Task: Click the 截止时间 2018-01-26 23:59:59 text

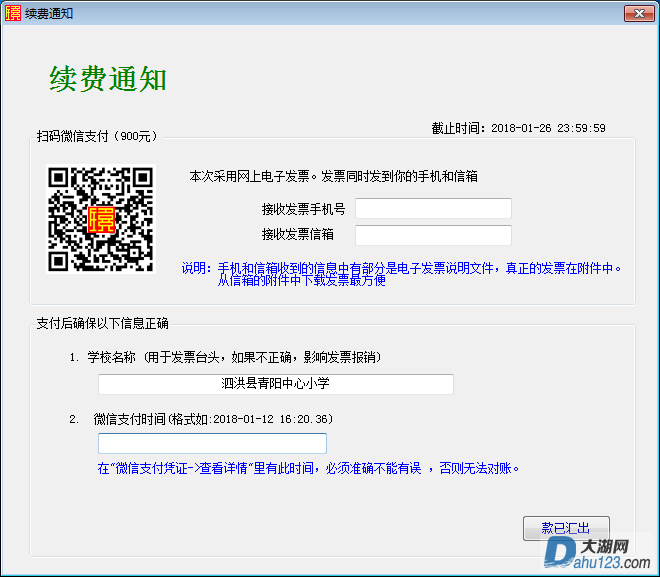Action: [518, 128]
